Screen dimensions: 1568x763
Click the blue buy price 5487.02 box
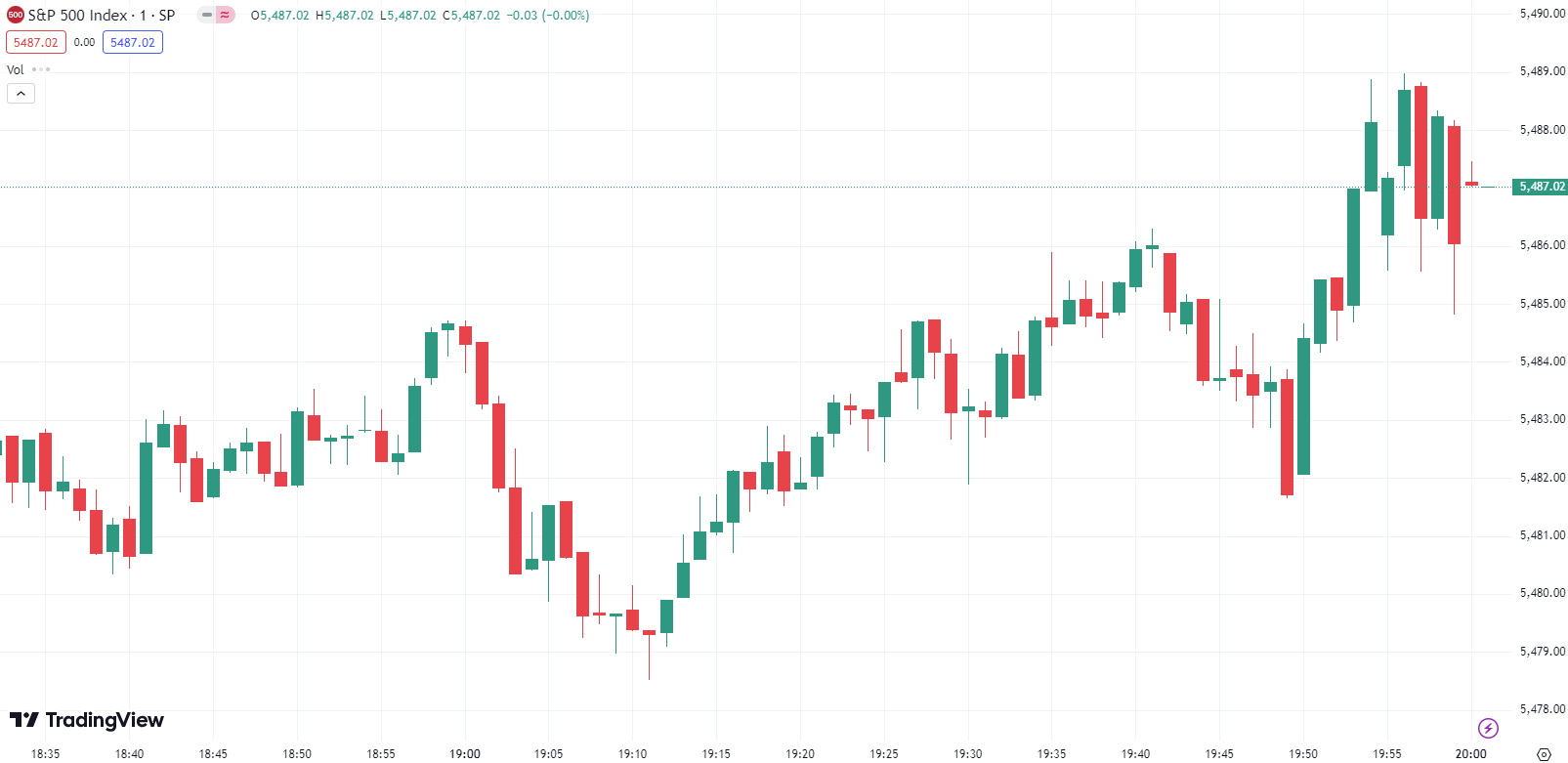point(132,42)
